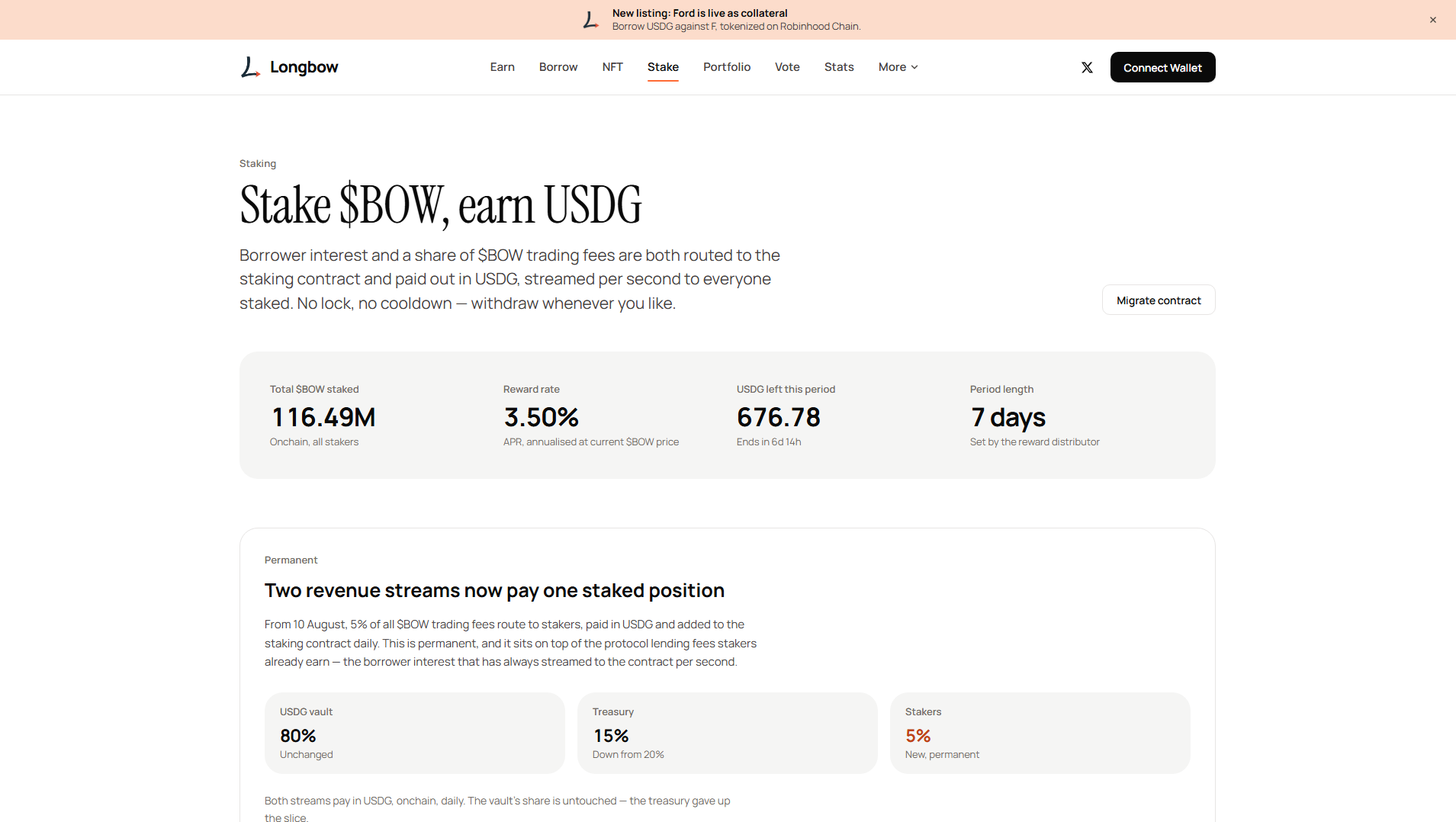
Task: Click the '7 days' period length value
Action: pyautogui.click(x=1008, y=417)
